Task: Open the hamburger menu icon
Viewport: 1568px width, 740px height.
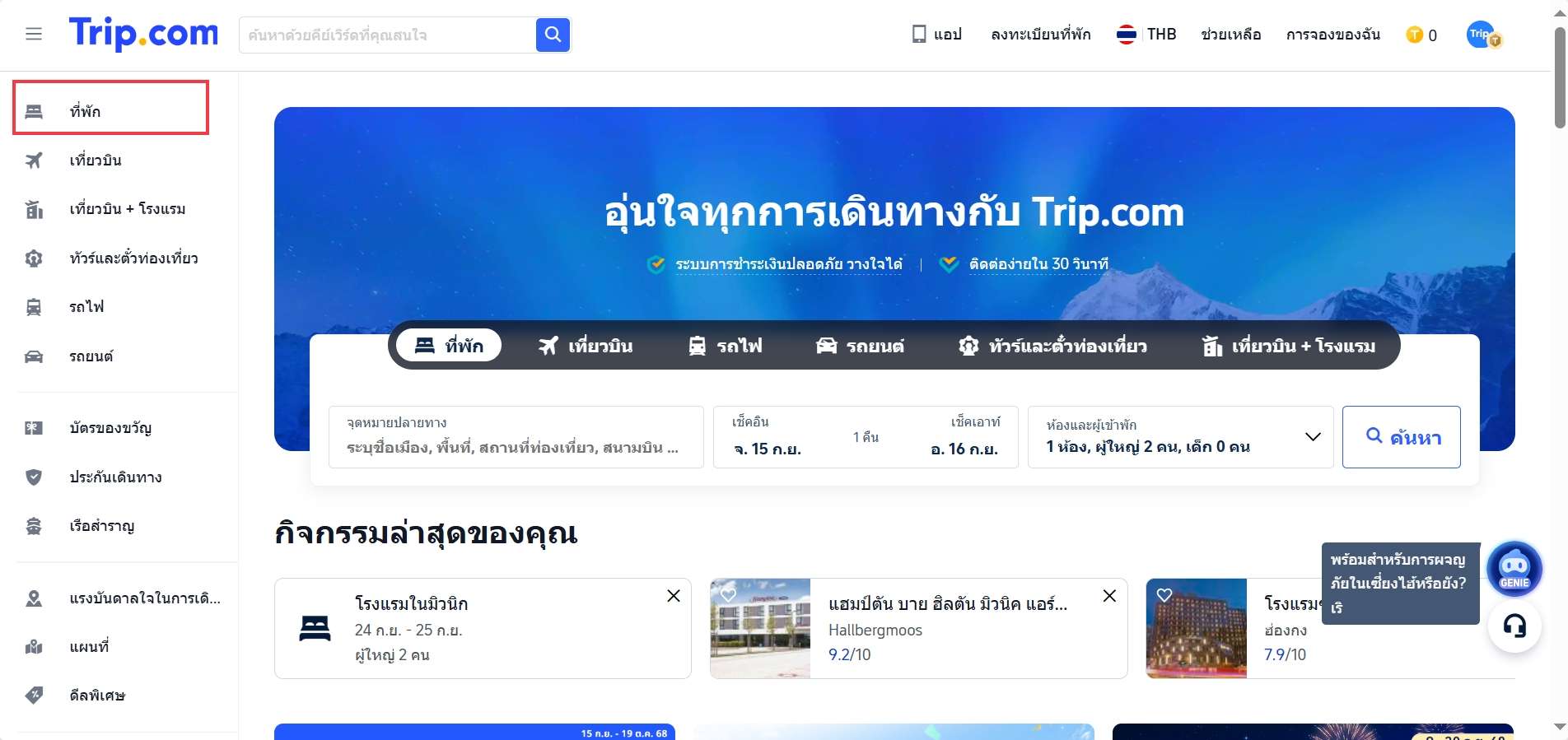Action: click(x=34, y=34)
